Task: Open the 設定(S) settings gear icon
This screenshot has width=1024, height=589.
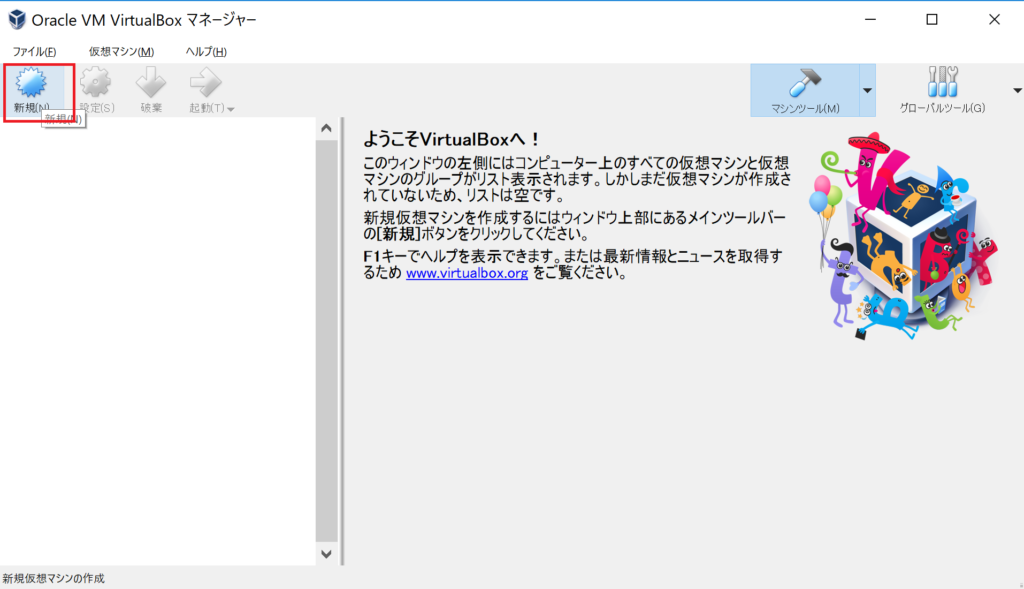Action: pyautogui.click(x=96, y=84)
